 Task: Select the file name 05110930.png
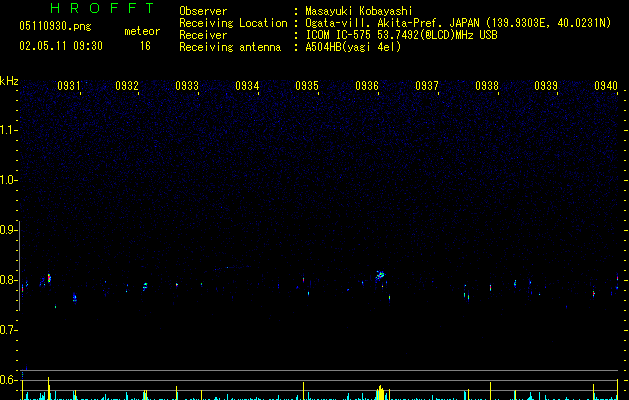(x=55, y=26)
